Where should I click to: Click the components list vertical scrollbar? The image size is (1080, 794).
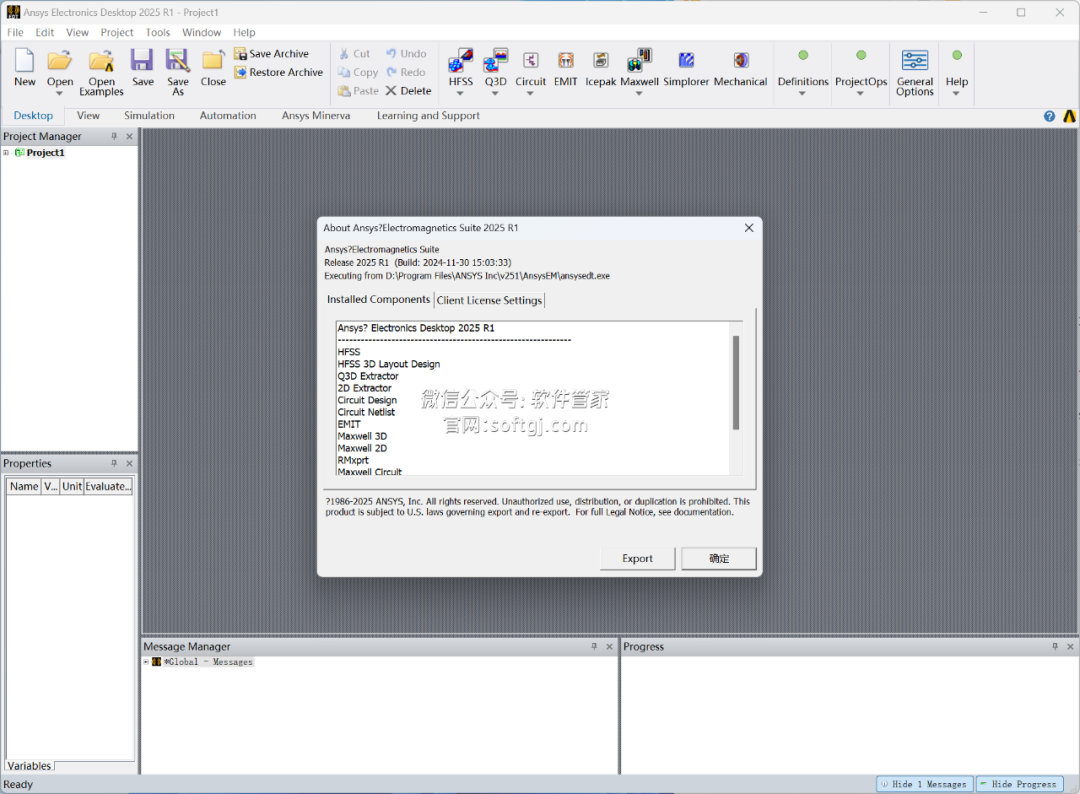[736, 383]
